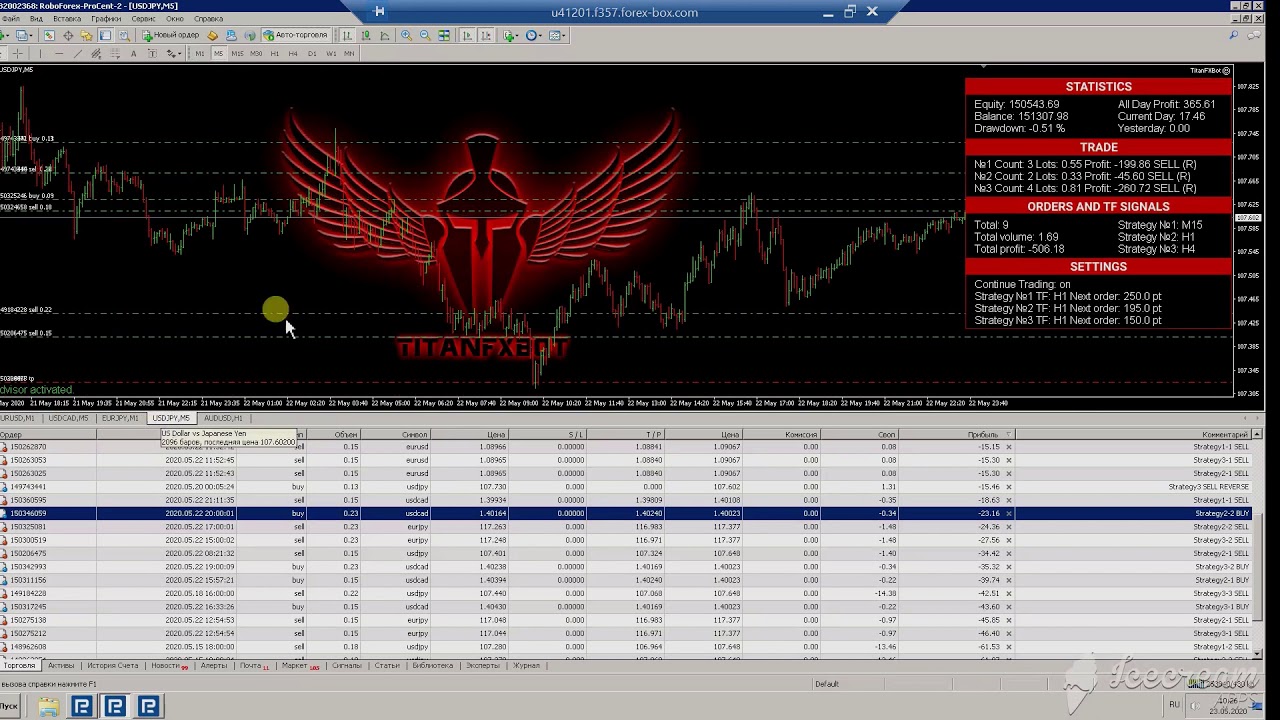The height and width of the screenshot is (720, 1280).
Task: Switch chart to M15 timeframe
Action: point(237,54)
